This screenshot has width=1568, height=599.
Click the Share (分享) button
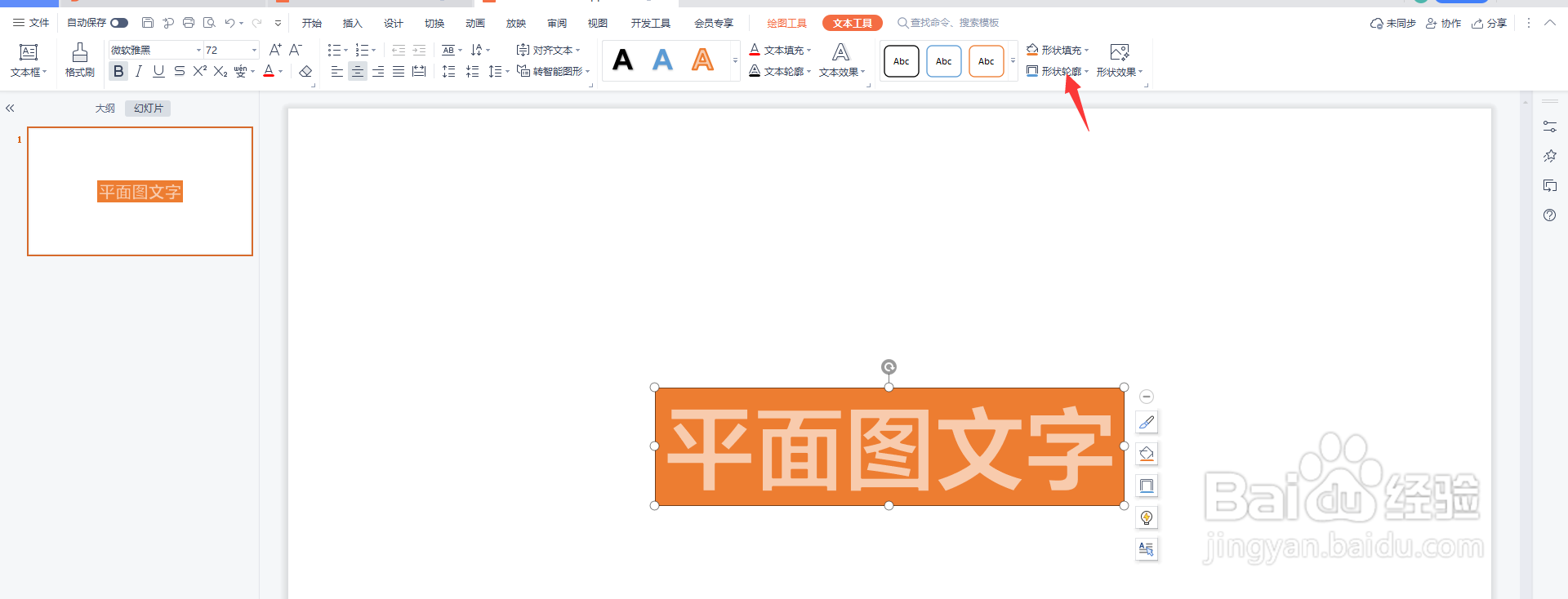click(x=1489, y=23)
